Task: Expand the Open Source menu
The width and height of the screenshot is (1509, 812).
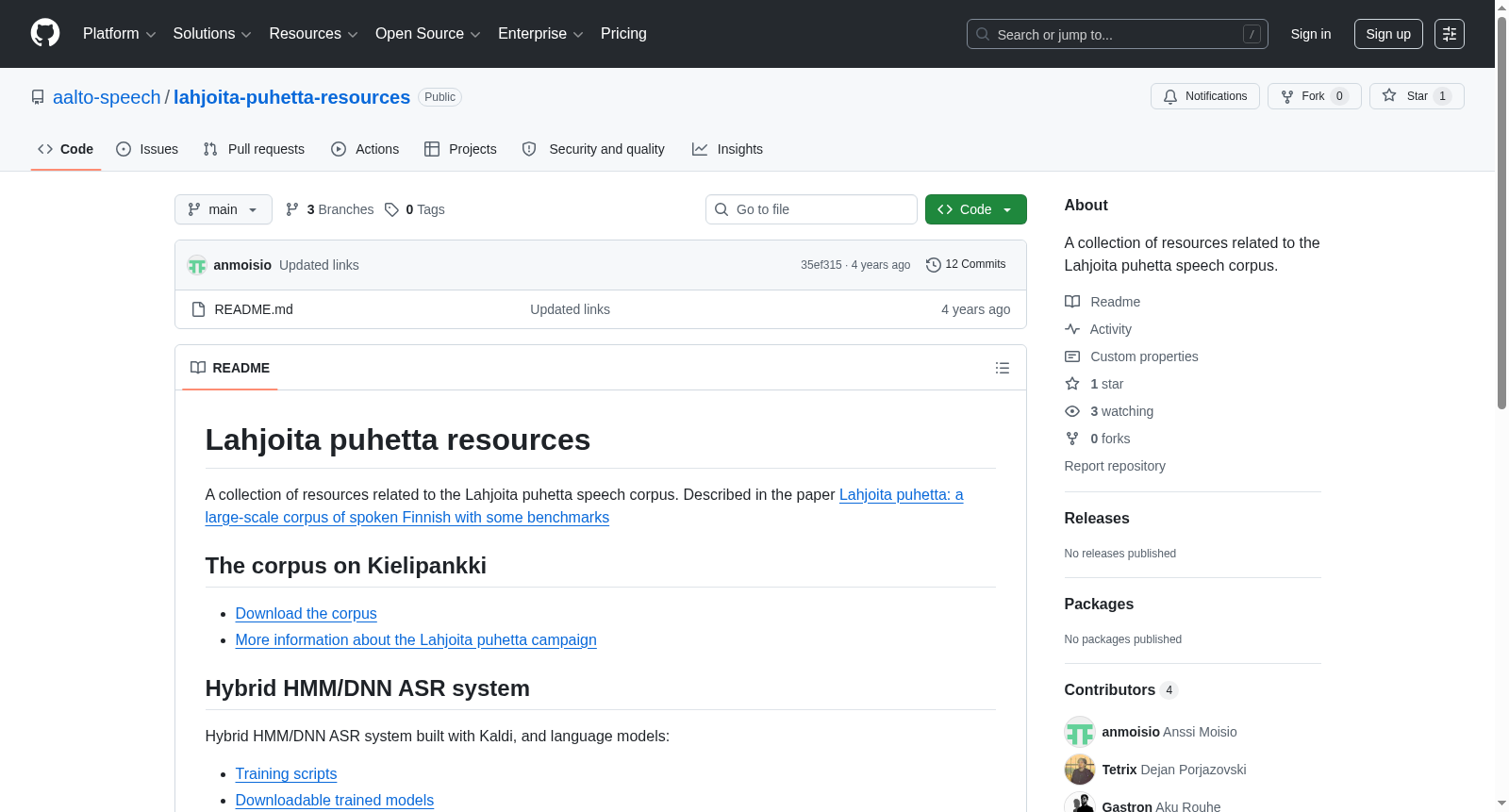Action: [x=428, y=34]
